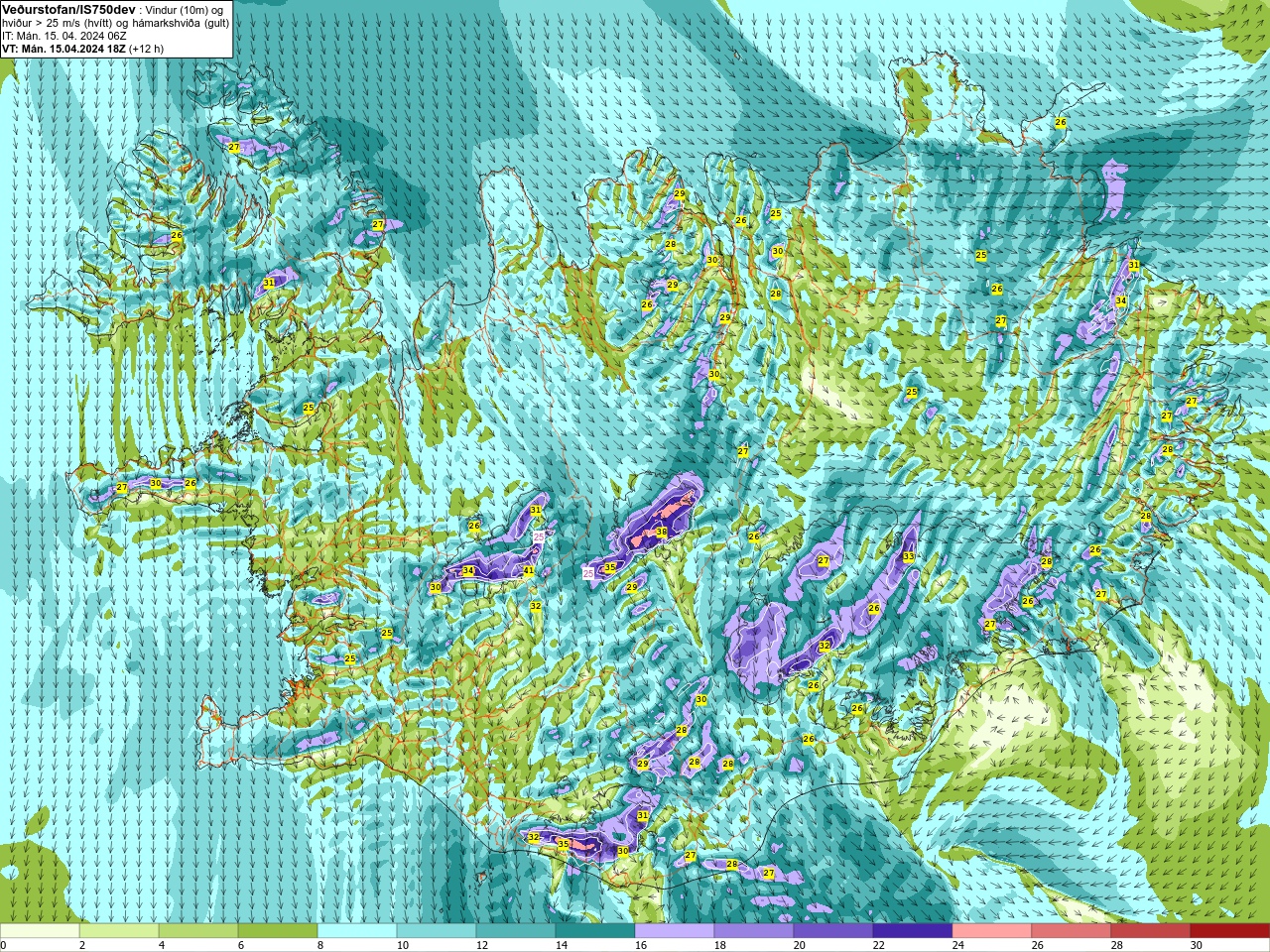Click the "24" tick on the legend scale
This screenshot has height=952, width=1270.
tap(958, 945)
